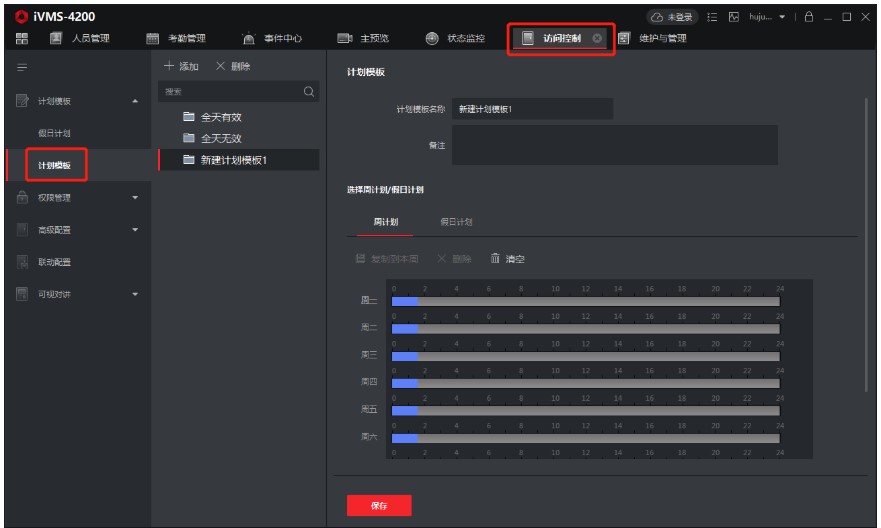
Task: Open 假日计划 in the sidebar
Action: tap(54, 133)
